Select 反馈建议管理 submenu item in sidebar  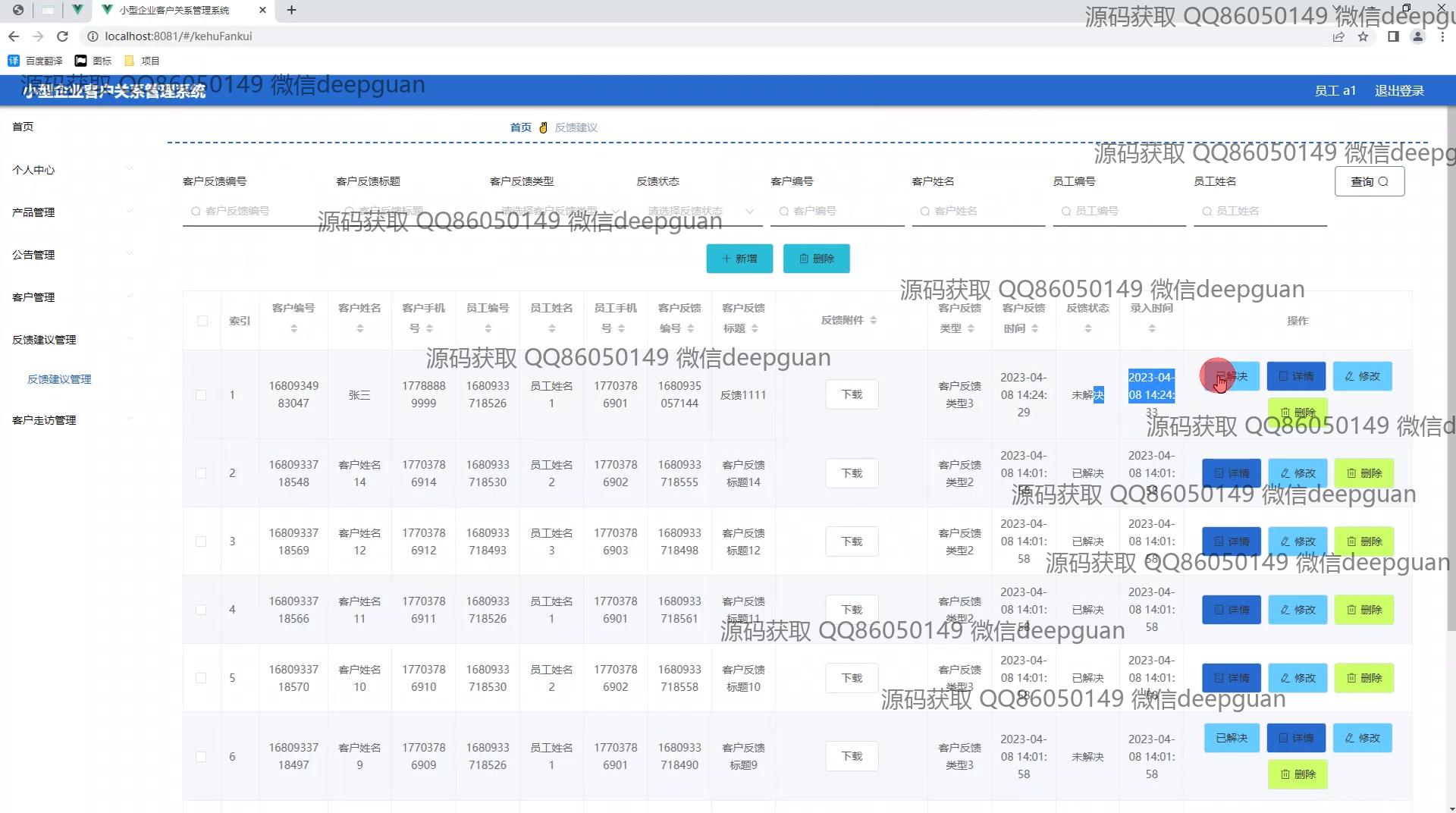coord(59,379)
